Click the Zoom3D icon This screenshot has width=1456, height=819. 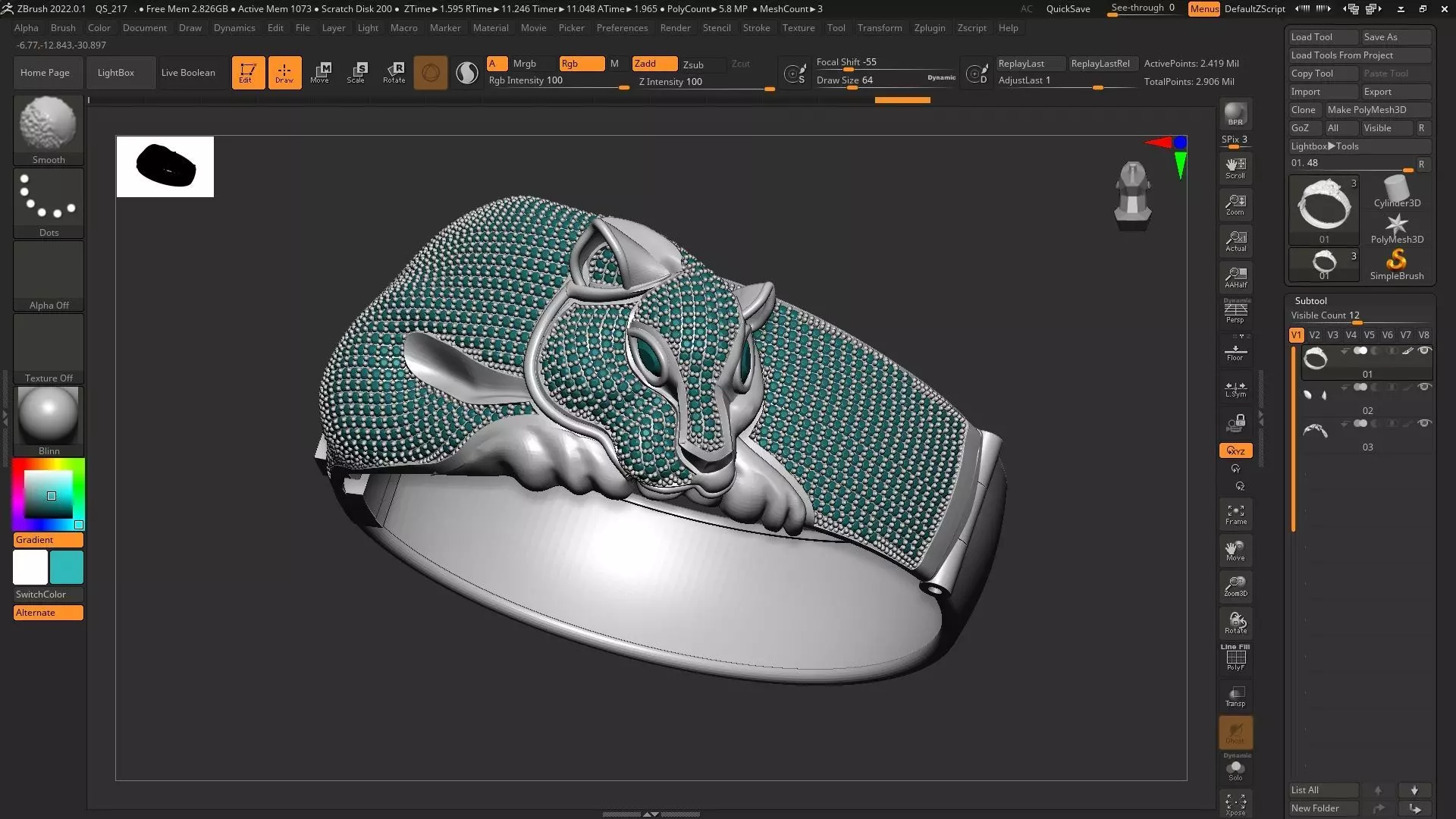(1235, 586)
